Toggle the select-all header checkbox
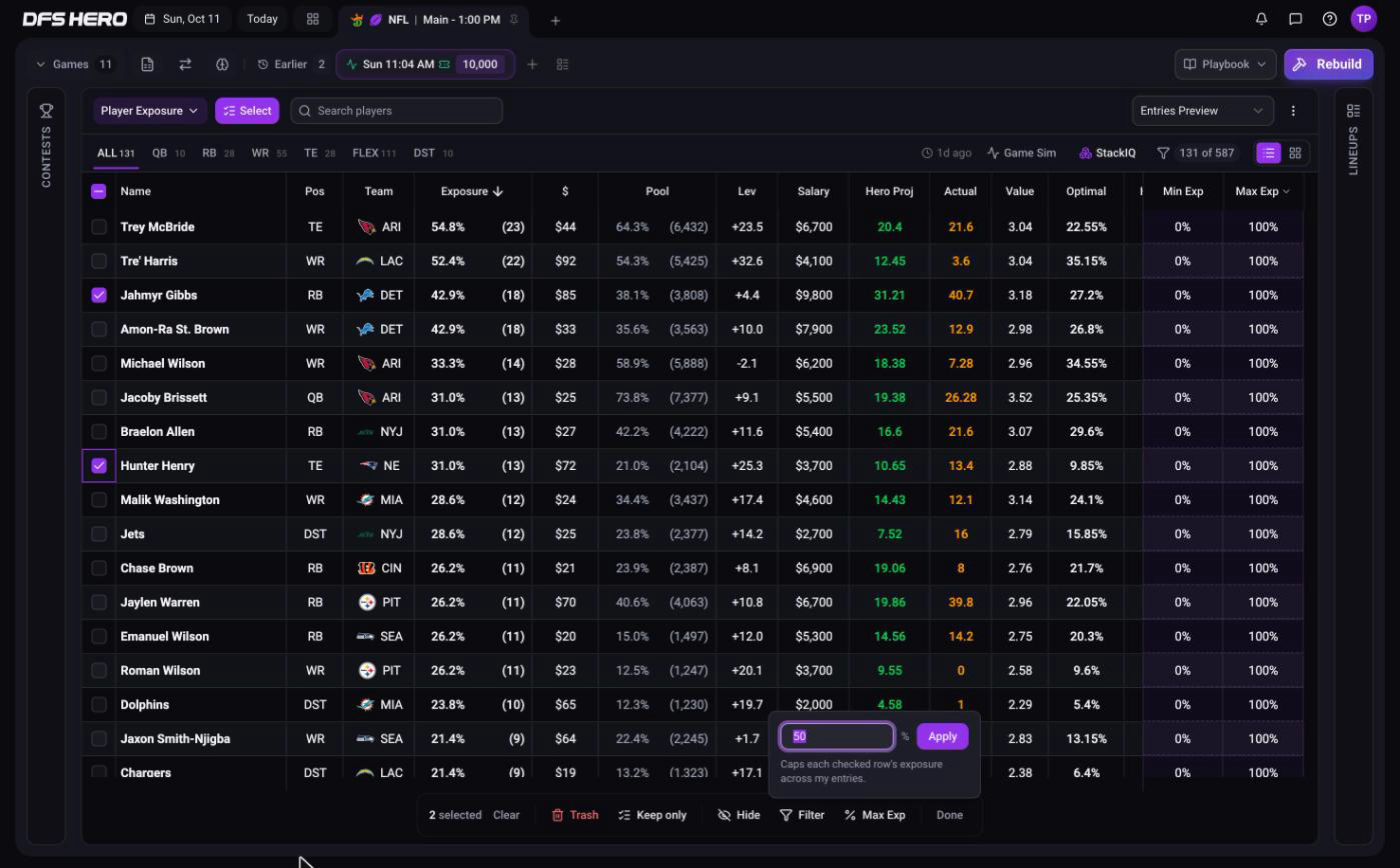 [99, 191]
